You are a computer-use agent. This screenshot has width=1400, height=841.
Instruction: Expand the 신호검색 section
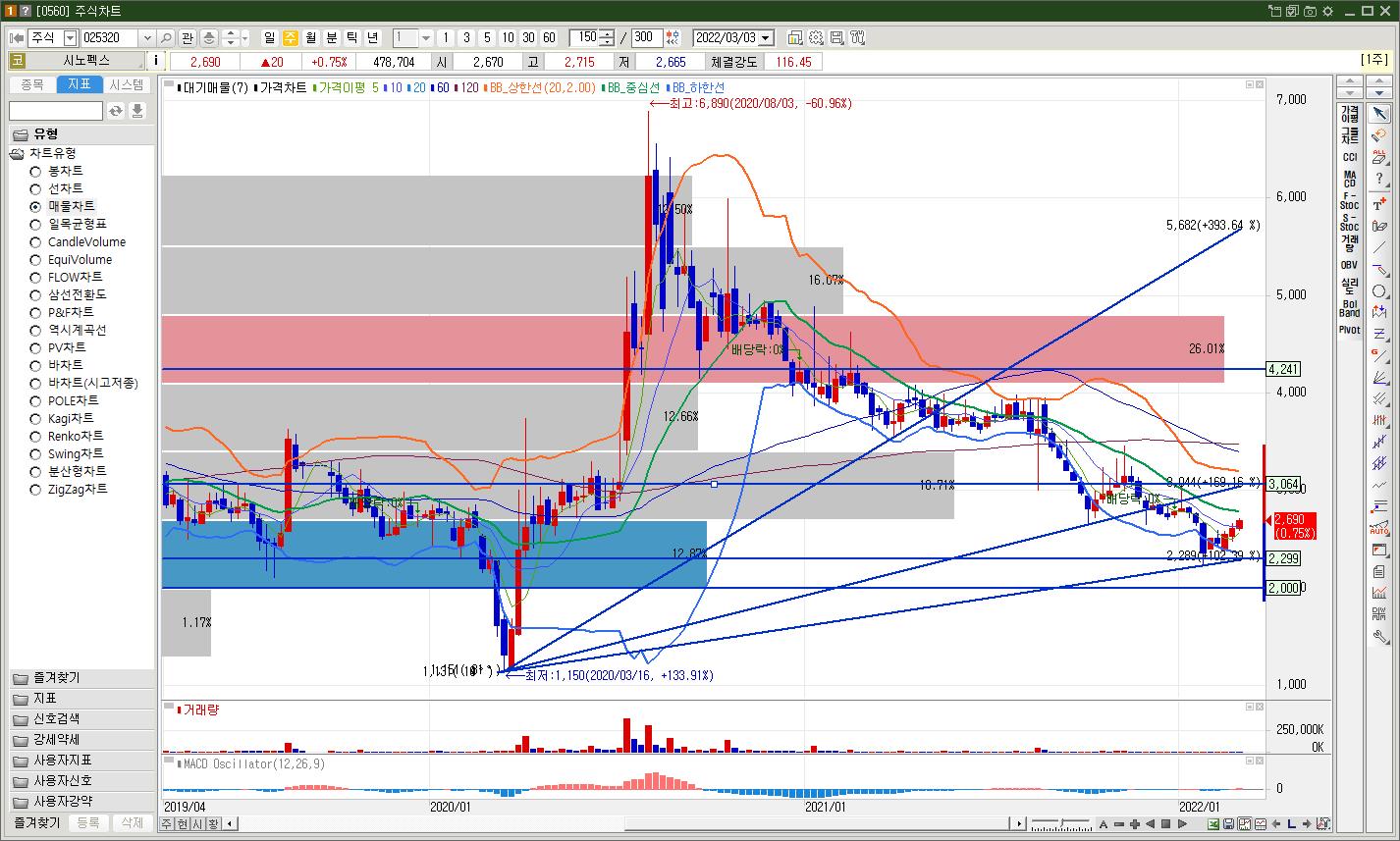pyautogui.click(x=82, y=719)
